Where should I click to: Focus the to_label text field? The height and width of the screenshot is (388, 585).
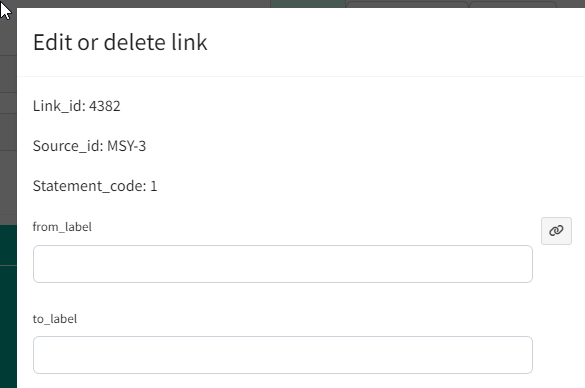click(283, 355)
